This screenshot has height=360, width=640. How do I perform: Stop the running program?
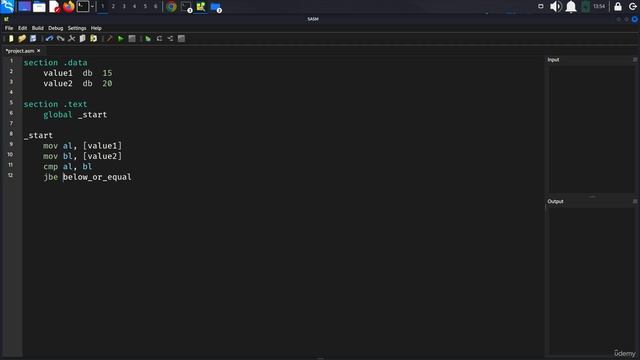tap(132, 38)
